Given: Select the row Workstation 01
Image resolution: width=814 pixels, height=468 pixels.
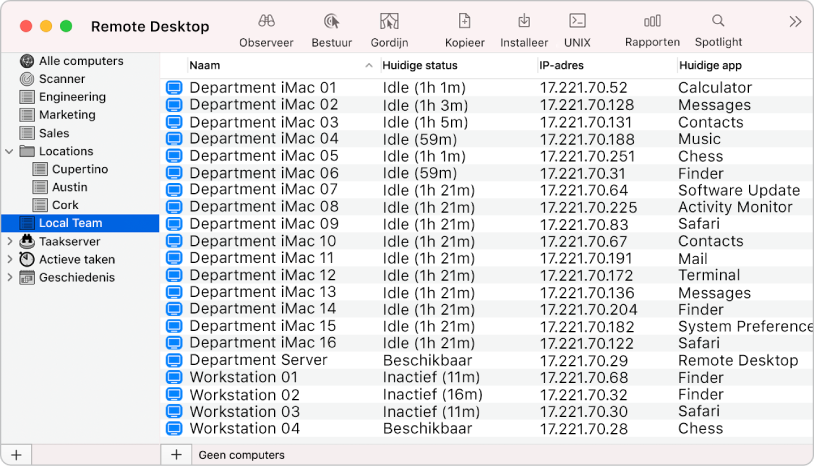Looking at the screenshot, I should click(x=487, y=377).
